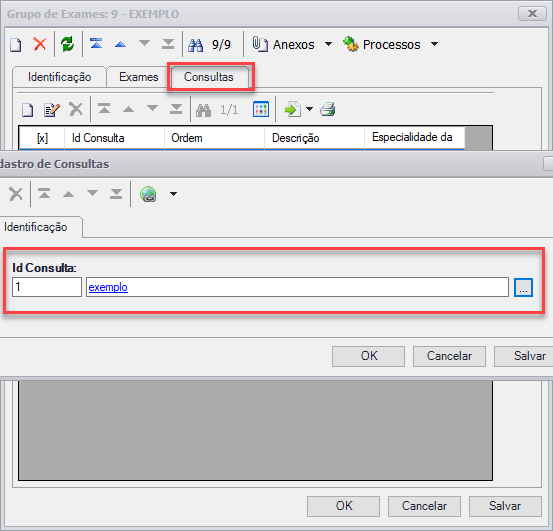Switch to the Consultas tab
This screenshot has height=531, width=553.
click(209, 77)
